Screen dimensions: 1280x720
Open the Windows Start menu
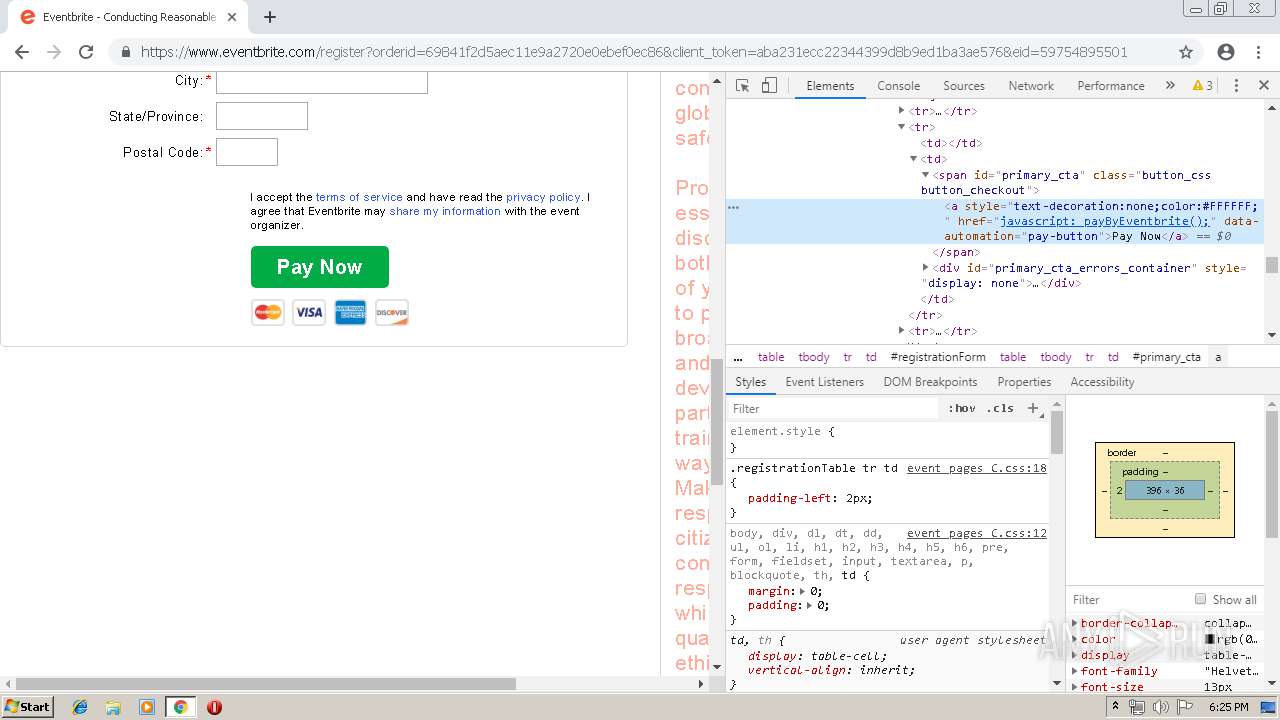28,706
